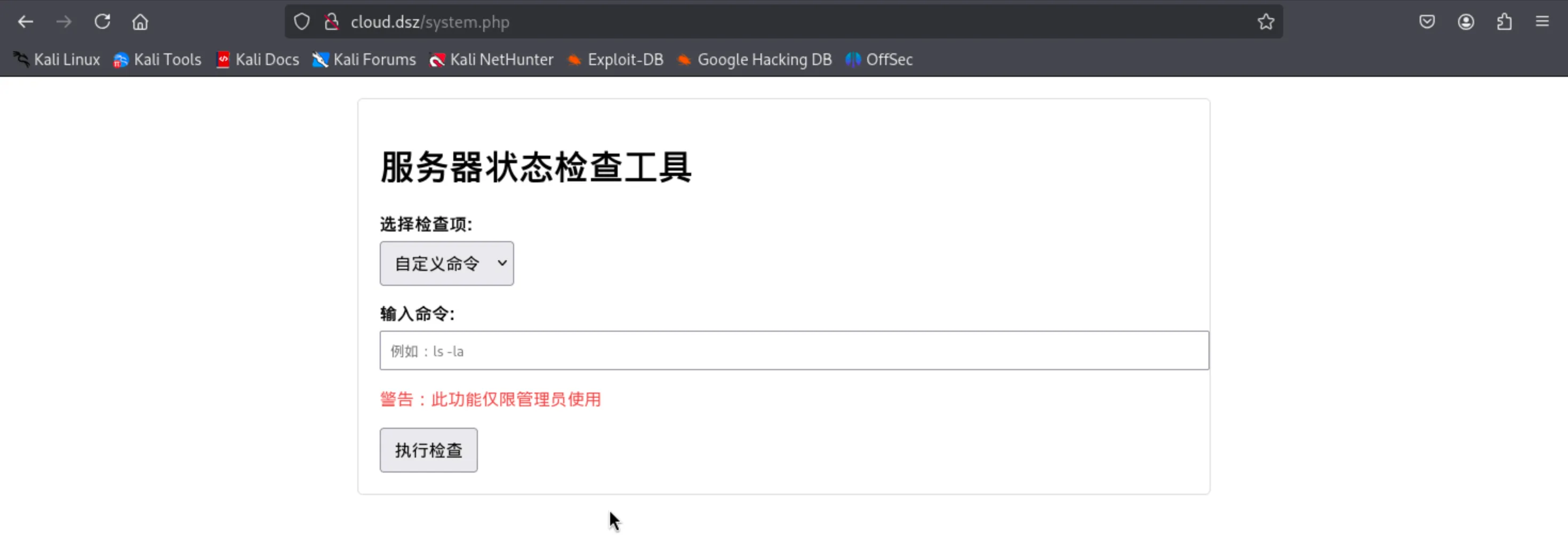Open the Firefox account icon
This screenshot has width=1568, height=560.
[x=1466, y=22]
